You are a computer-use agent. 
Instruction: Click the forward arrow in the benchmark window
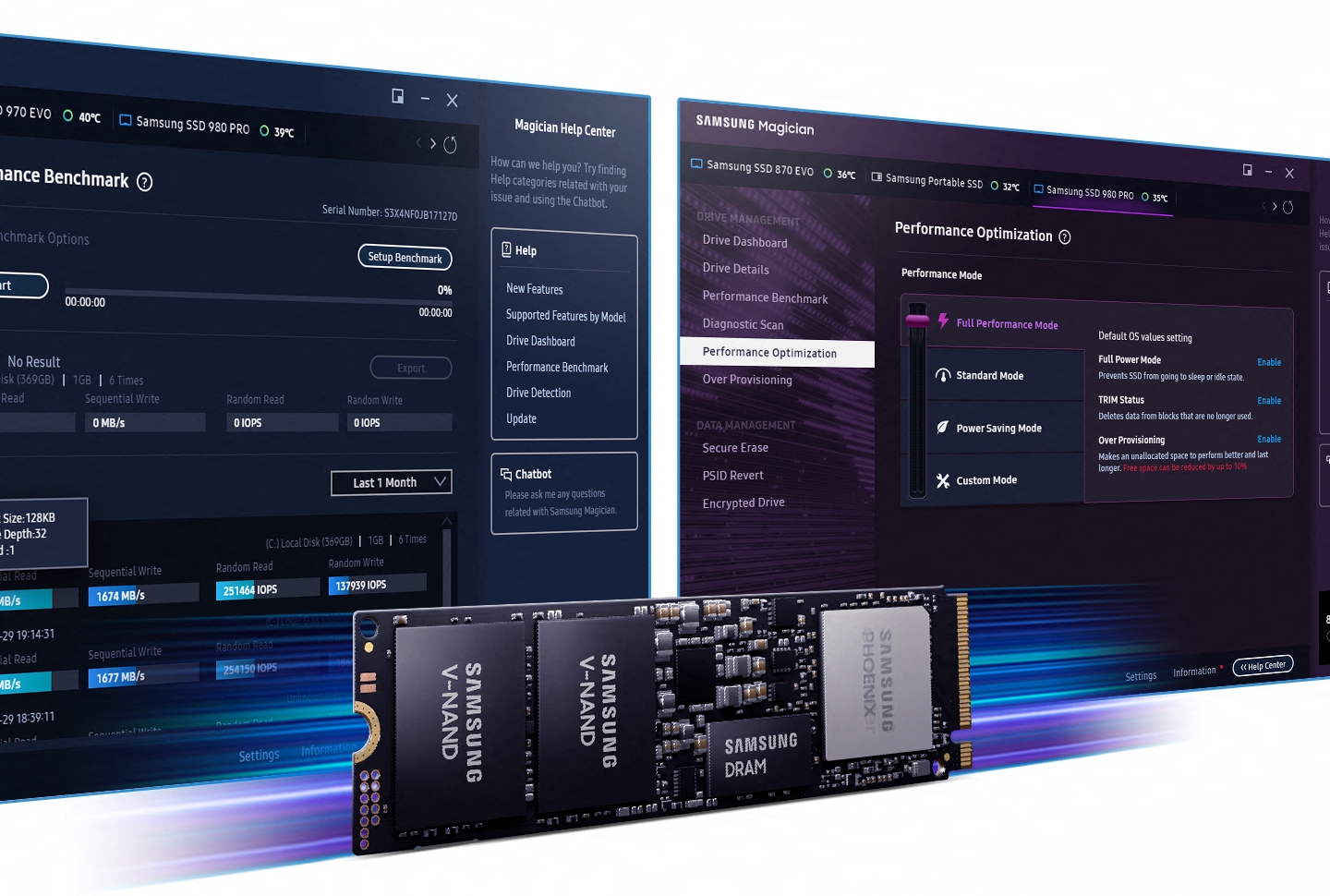coord(433,143)
